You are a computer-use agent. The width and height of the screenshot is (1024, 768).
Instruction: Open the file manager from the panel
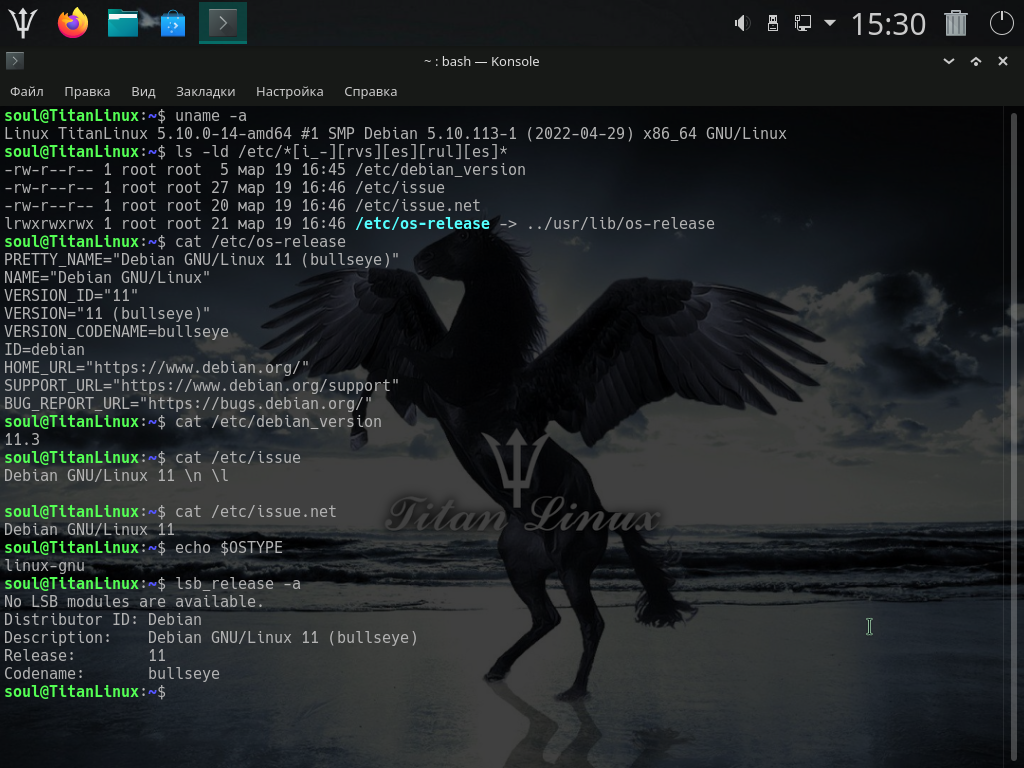123,24
